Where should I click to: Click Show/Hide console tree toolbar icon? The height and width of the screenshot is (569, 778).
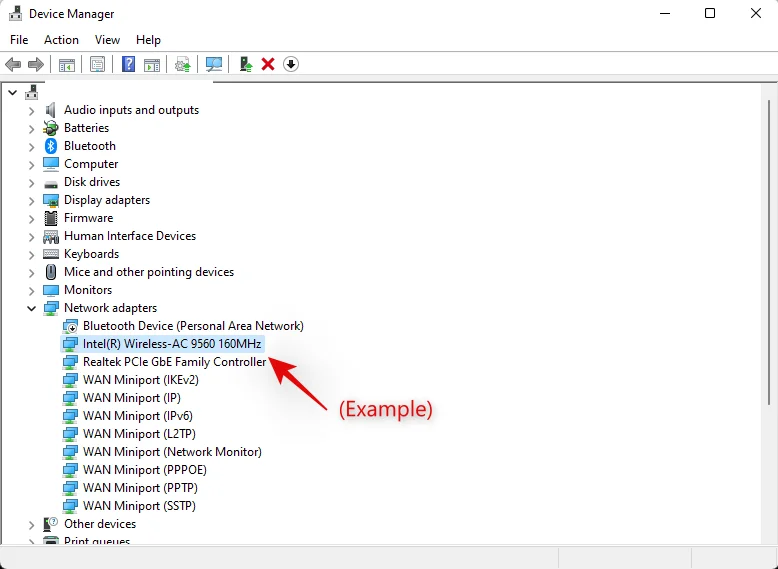click(x=67, y=64)
